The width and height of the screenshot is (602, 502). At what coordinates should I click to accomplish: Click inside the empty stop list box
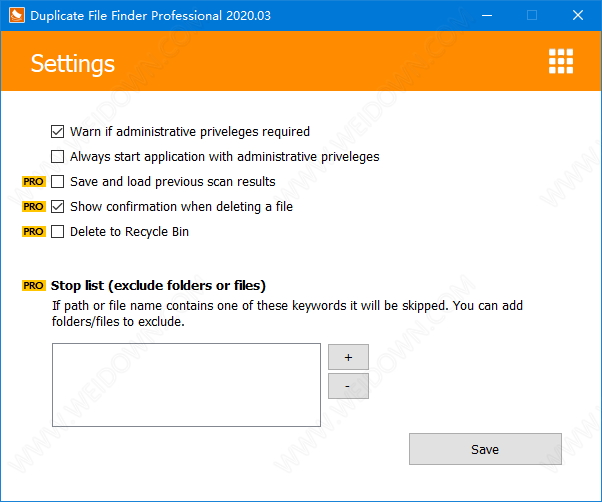pos(186,385)
